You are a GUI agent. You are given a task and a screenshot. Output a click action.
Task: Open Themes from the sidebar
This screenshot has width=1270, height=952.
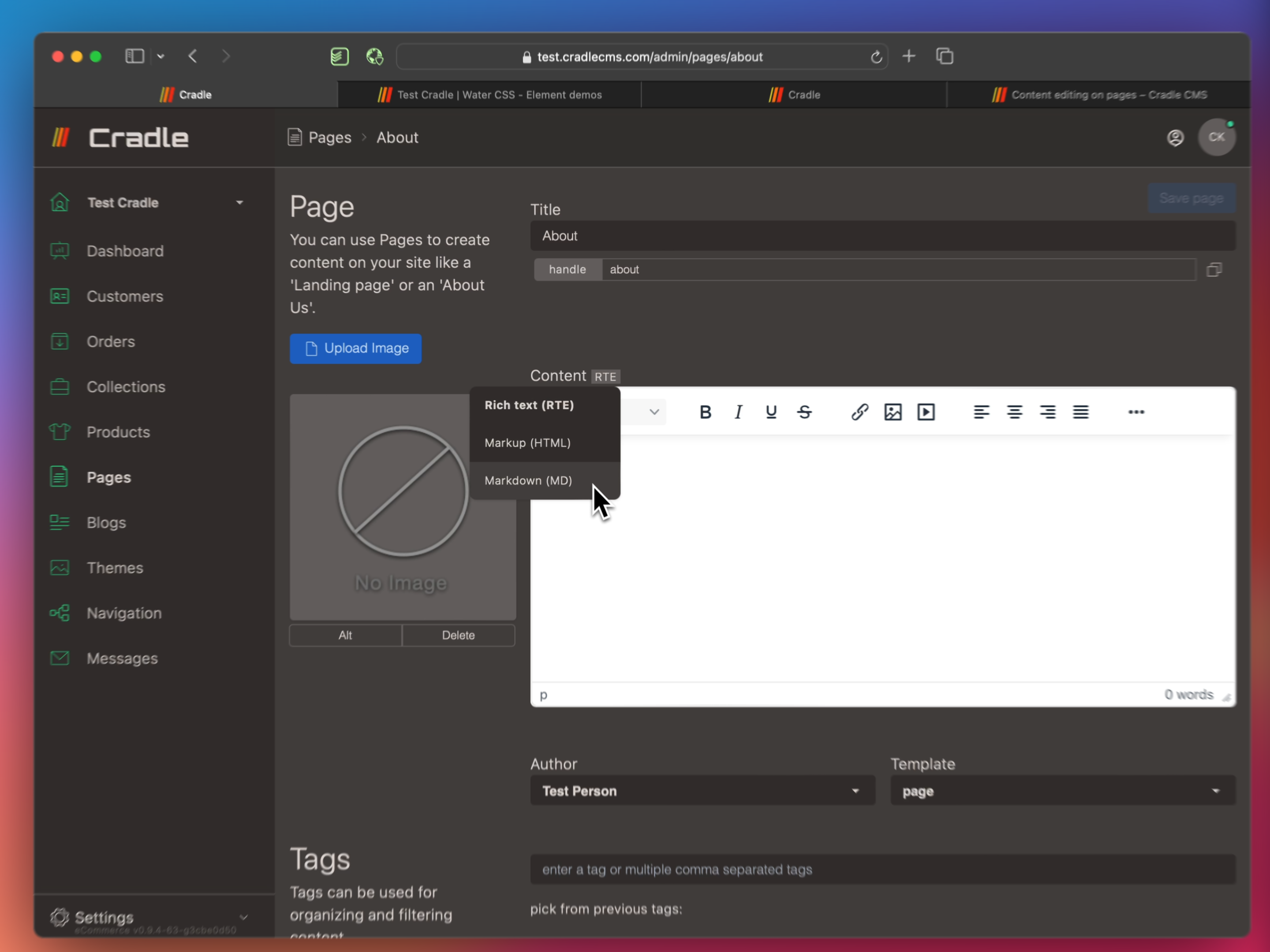pos(115,568)
